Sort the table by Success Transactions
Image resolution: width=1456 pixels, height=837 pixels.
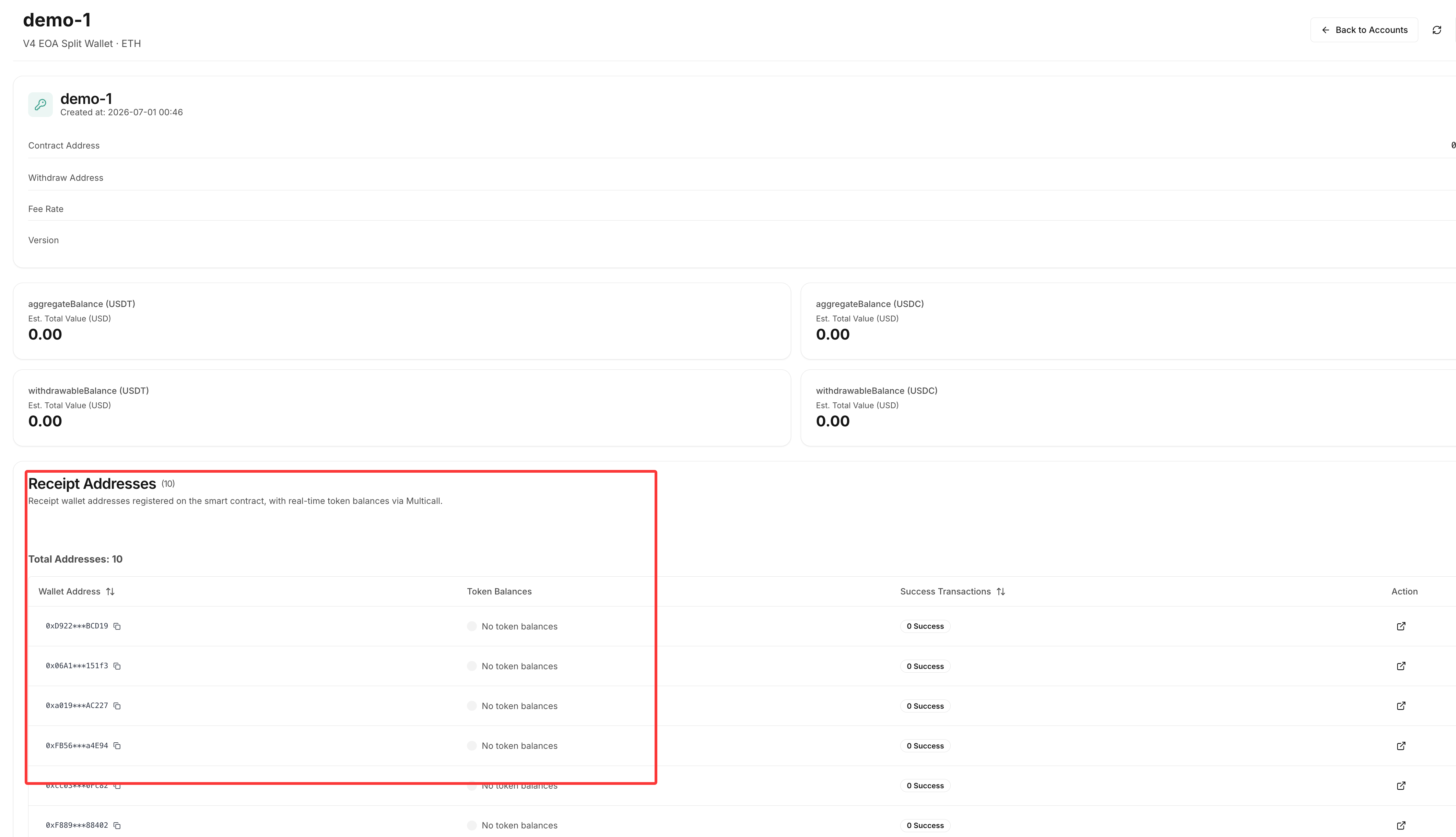(x=1001, y=591)
